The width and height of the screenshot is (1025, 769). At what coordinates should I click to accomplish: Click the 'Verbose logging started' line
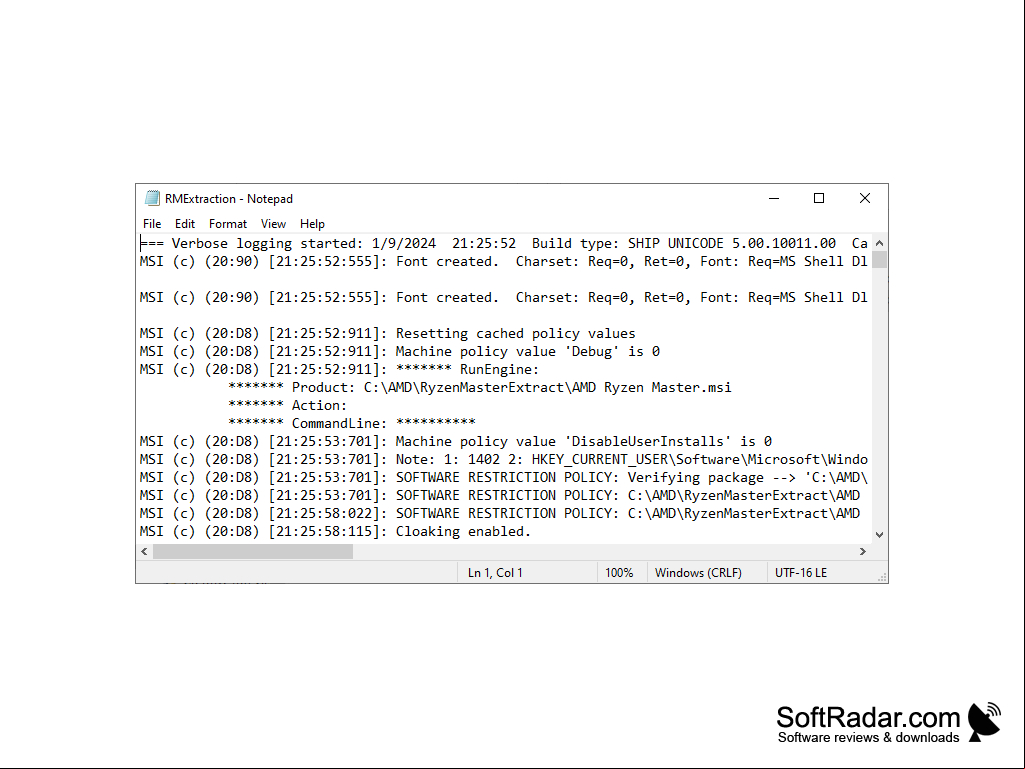[503, 243]
